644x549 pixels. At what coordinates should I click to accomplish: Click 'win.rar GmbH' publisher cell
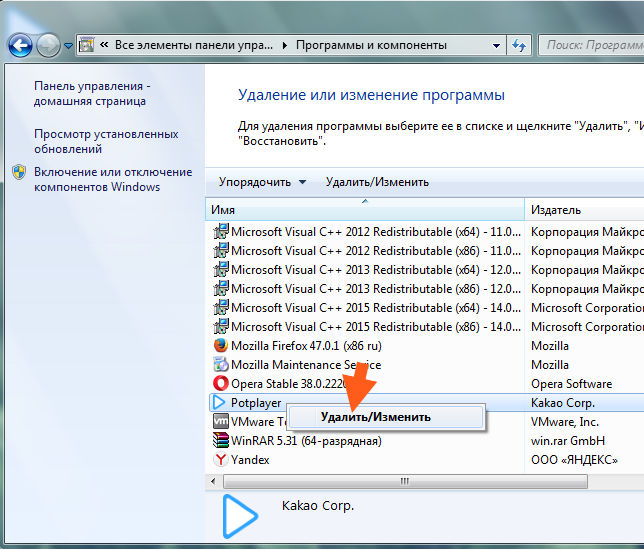click(x=568, y=441)
